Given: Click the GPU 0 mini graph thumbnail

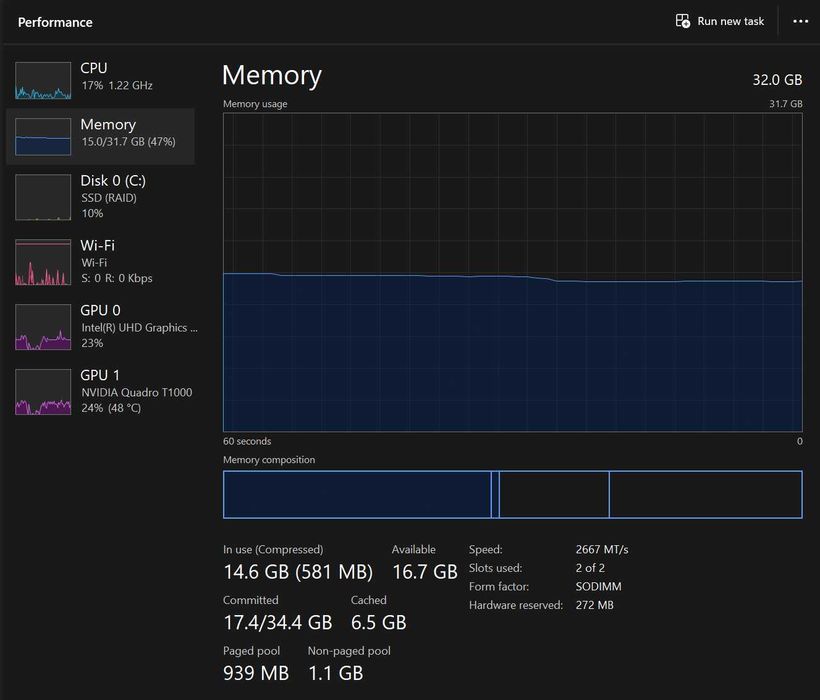Looking at the screenshot, I should 43,327.
